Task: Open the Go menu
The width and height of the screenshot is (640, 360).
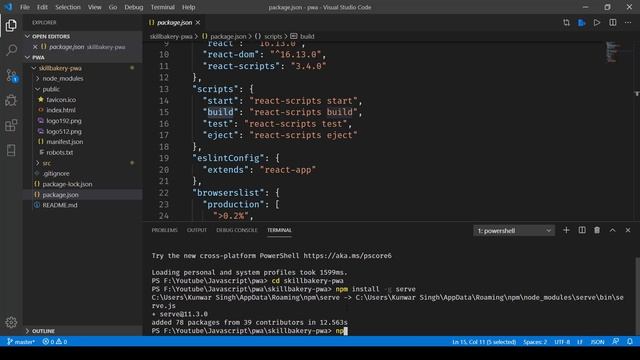Action: (x=113, y=7)
